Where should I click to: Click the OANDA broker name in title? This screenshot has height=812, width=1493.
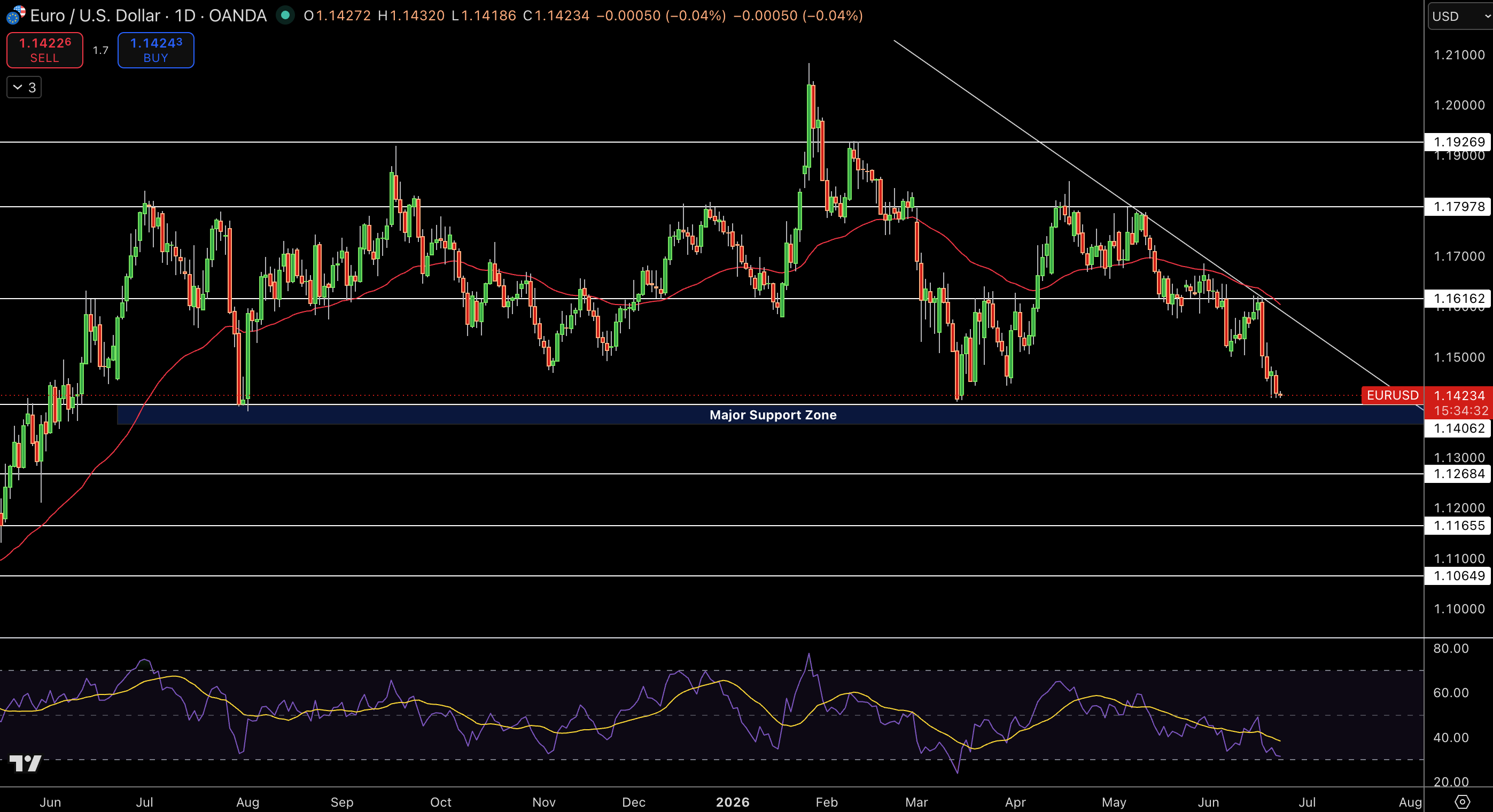coord(238,15)
